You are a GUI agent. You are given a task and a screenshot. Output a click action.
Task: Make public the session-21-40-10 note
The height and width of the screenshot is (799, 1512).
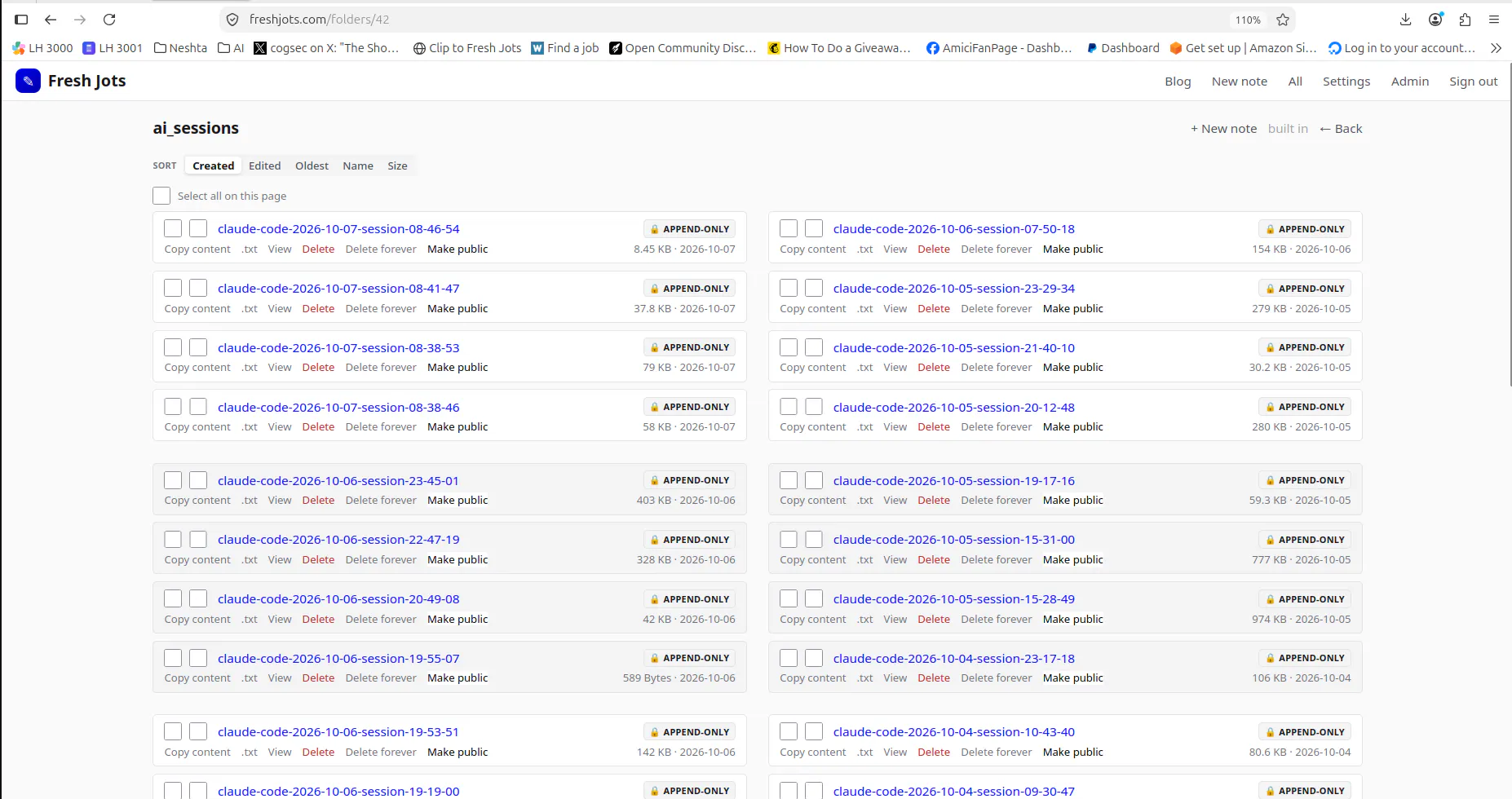1072,368
